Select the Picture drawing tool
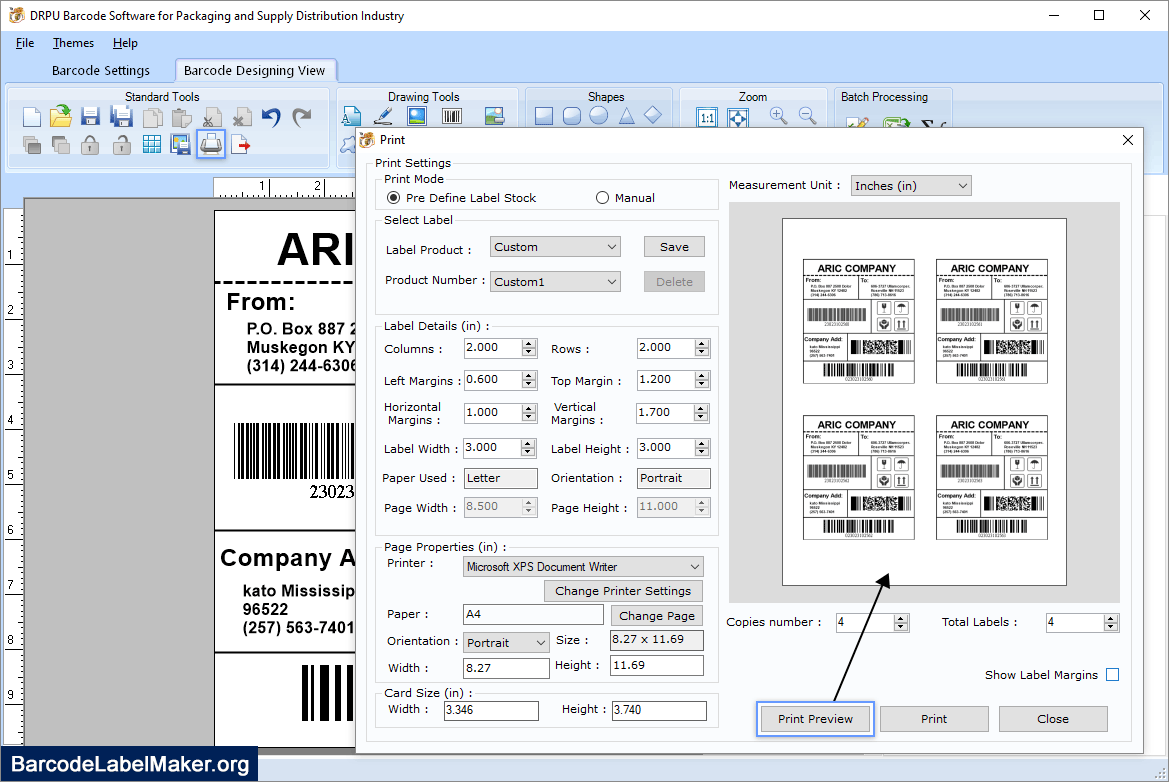This screenshot has height=782, width=1169. 417,116
